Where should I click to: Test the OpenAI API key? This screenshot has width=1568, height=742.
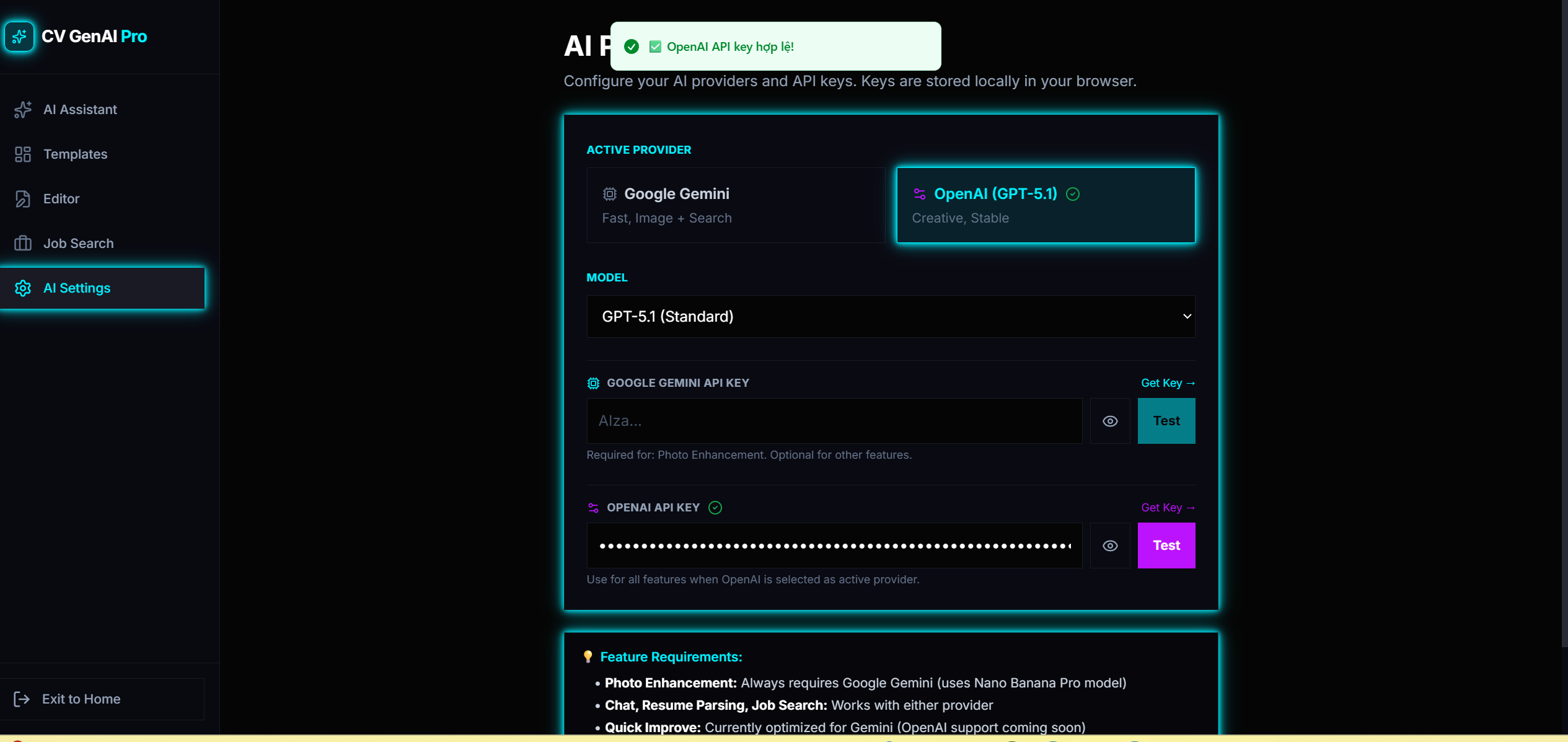coord(1166,546)
